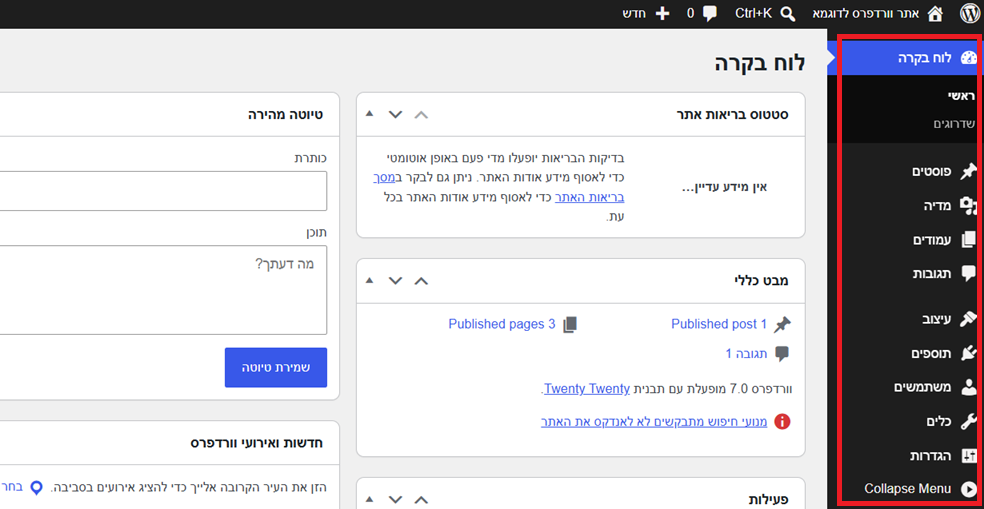Viewport: 984px width, 509px height.
Task: Move מבט כללי widget down
Action: (395, 281)
